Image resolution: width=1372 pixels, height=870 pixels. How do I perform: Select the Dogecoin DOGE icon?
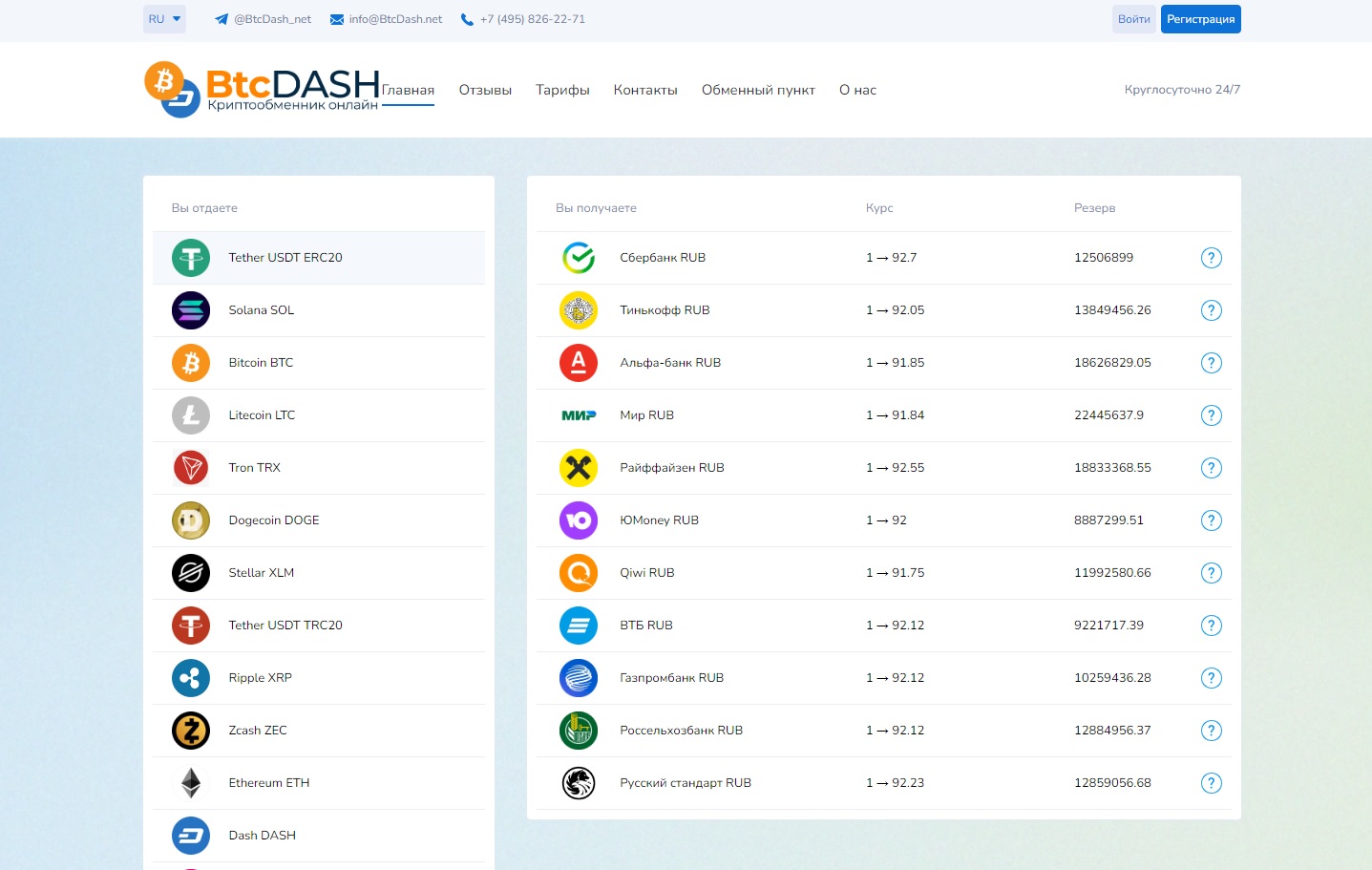pos(191,520)
